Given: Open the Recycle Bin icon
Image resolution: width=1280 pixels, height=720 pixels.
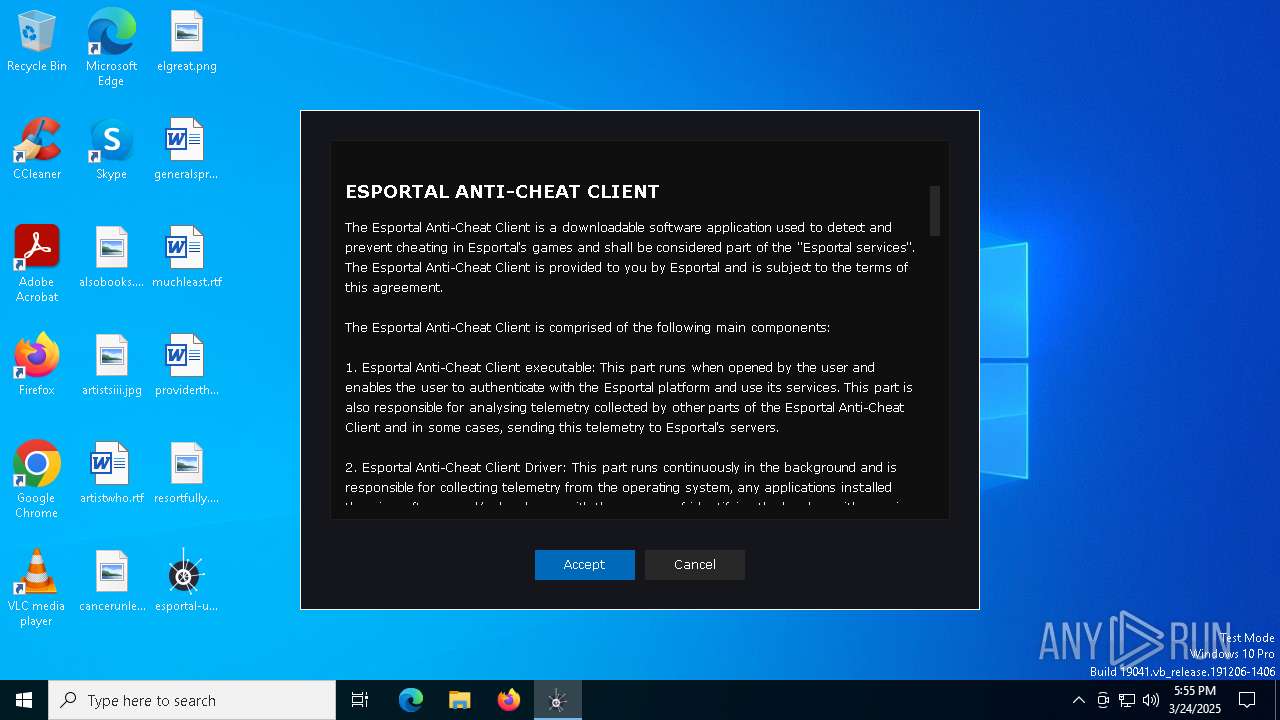Looking at the screenshot, I should click(37, 42).
